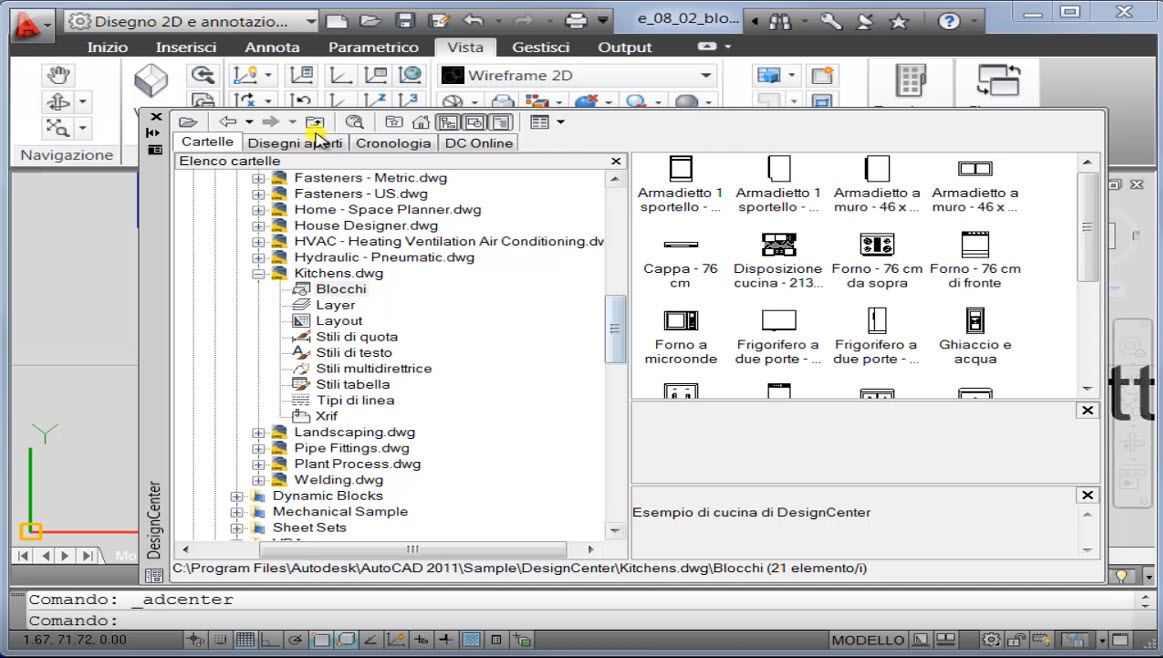1163x658 pixels.
Task: Open the Disegni aperti tab
Action: tap(295, 143)
